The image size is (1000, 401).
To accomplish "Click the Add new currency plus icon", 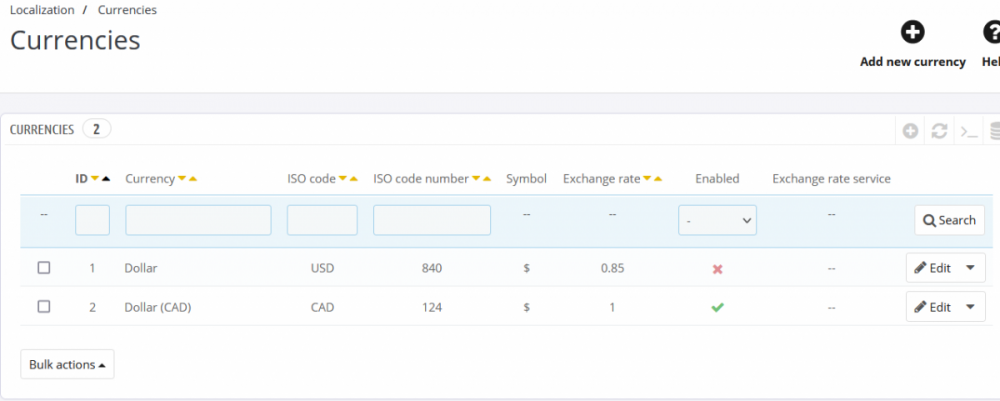I will click(x=912, y=33).
